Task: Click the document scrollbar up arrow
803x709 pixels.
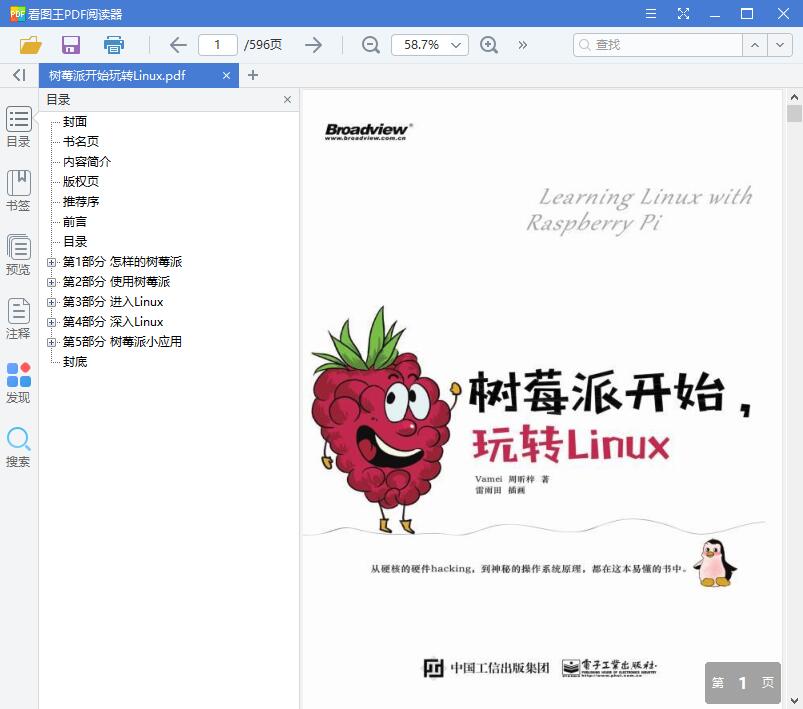Action: [x=794, y=97]
